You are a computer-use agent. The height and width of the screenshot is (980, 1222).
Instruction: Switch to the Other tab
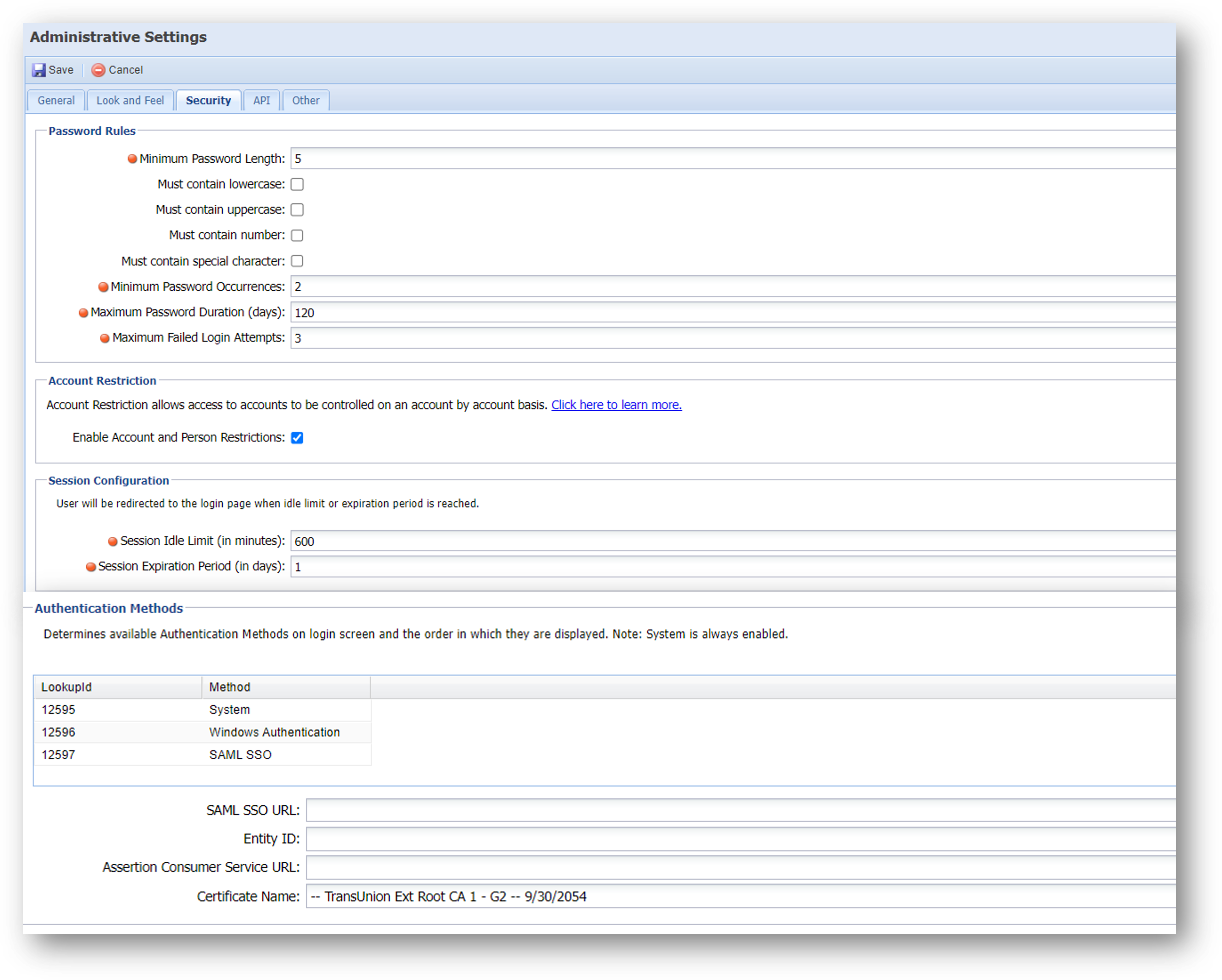[305, 100]
